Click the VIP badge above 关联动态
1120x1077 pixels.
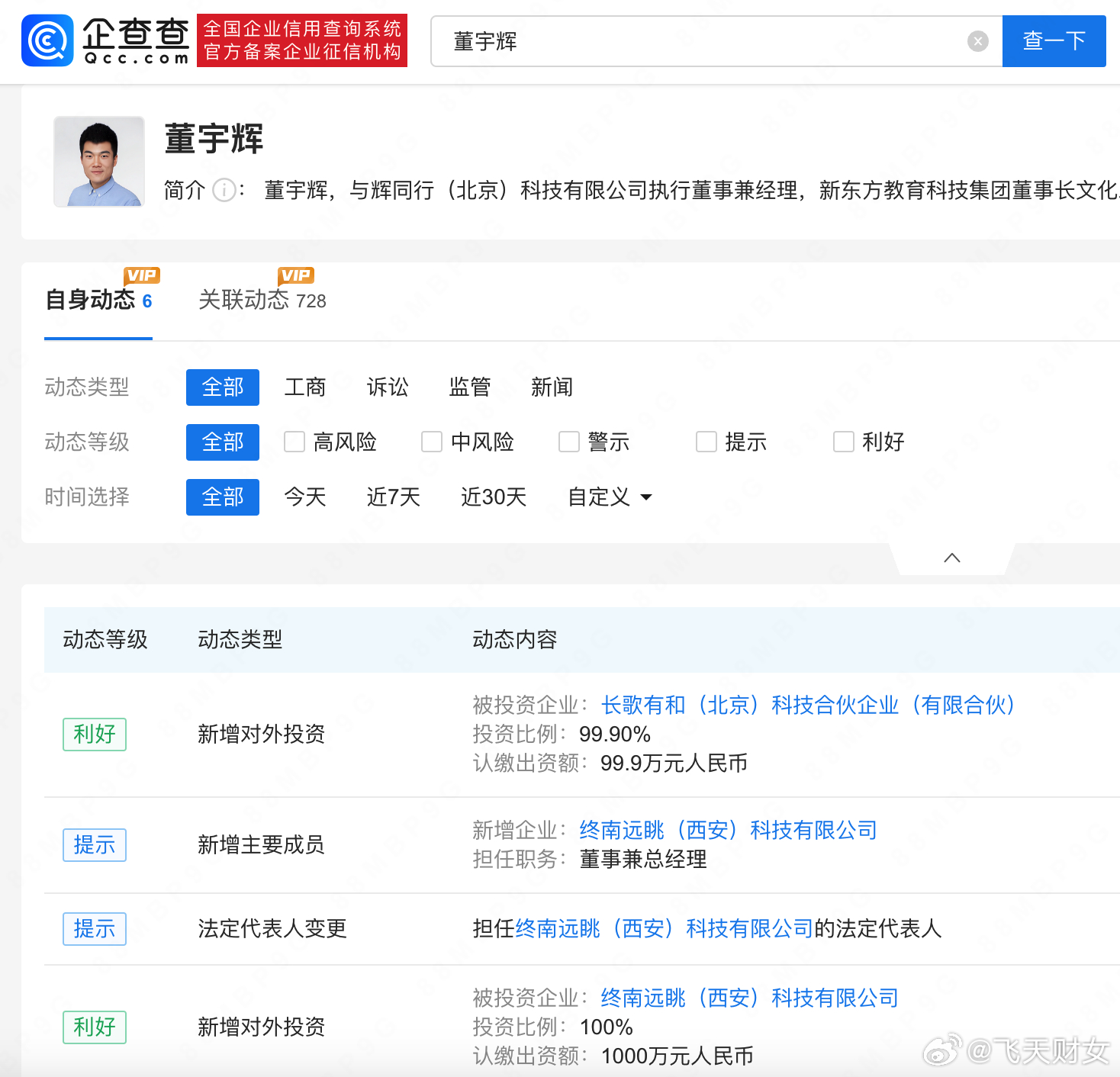(x=296, y=275)
